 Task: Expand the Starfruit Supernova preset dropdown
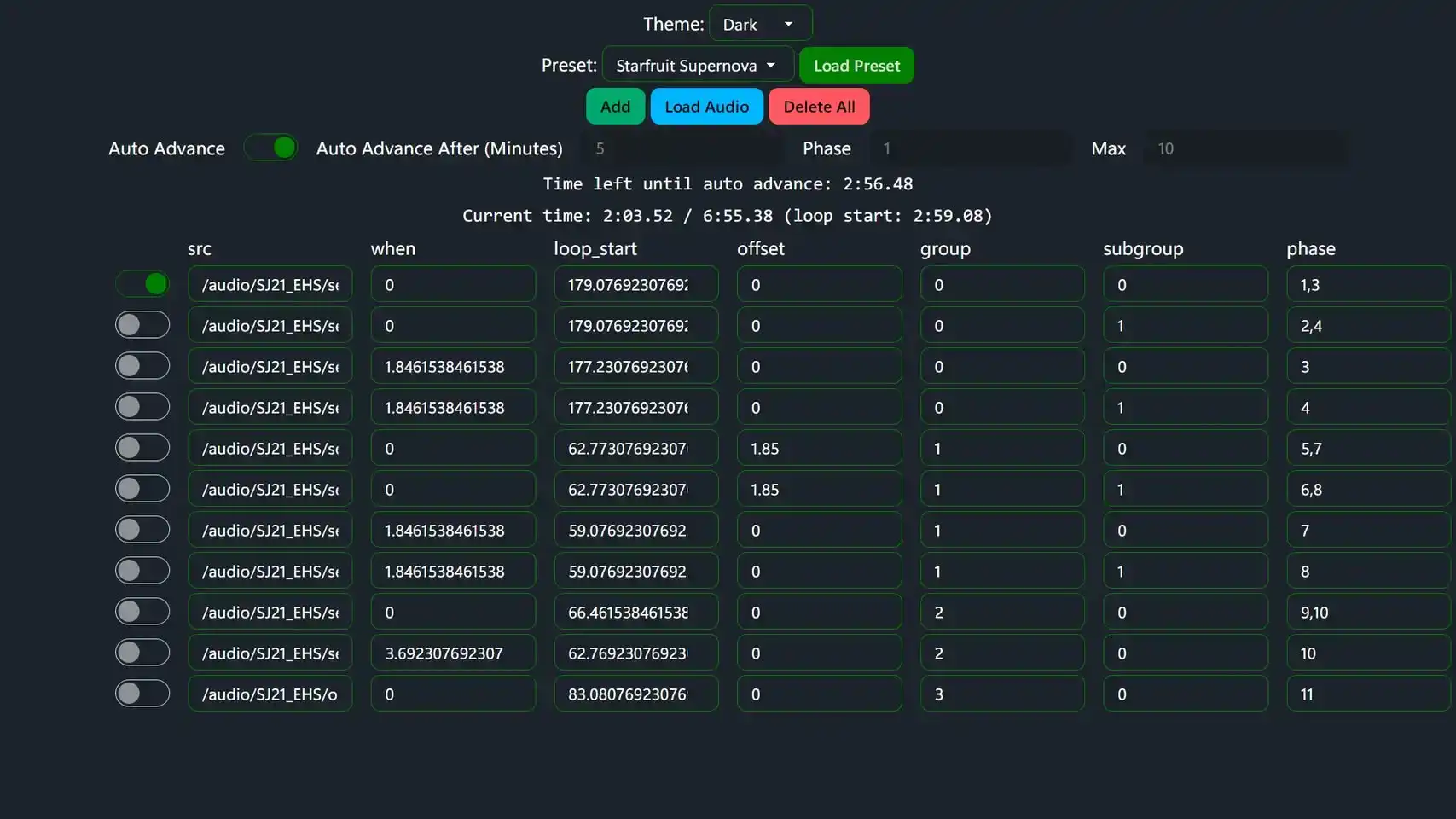pos(697,66)
